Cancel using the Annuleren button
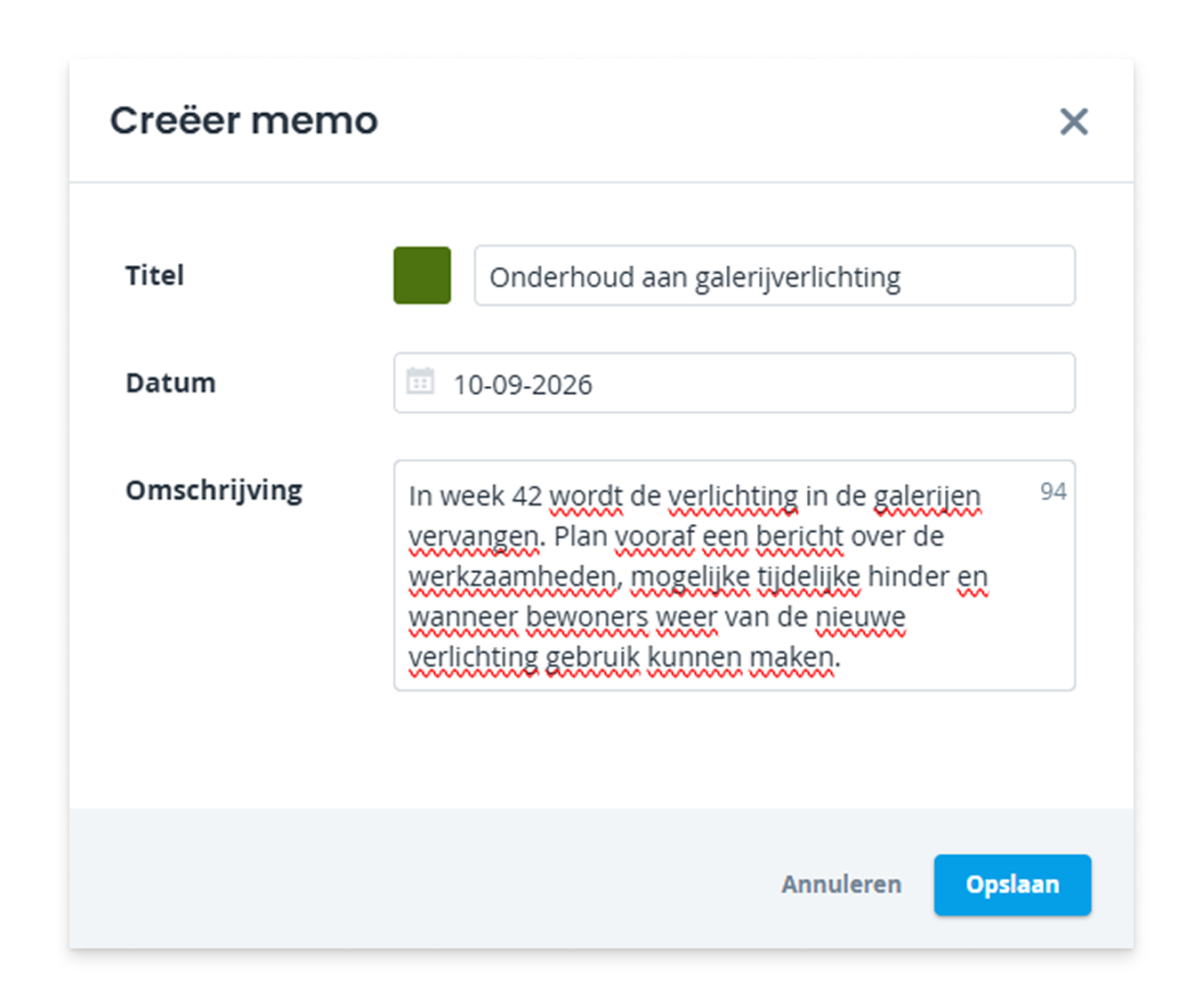This screenshot has width=1203, height=1008. 841,884
